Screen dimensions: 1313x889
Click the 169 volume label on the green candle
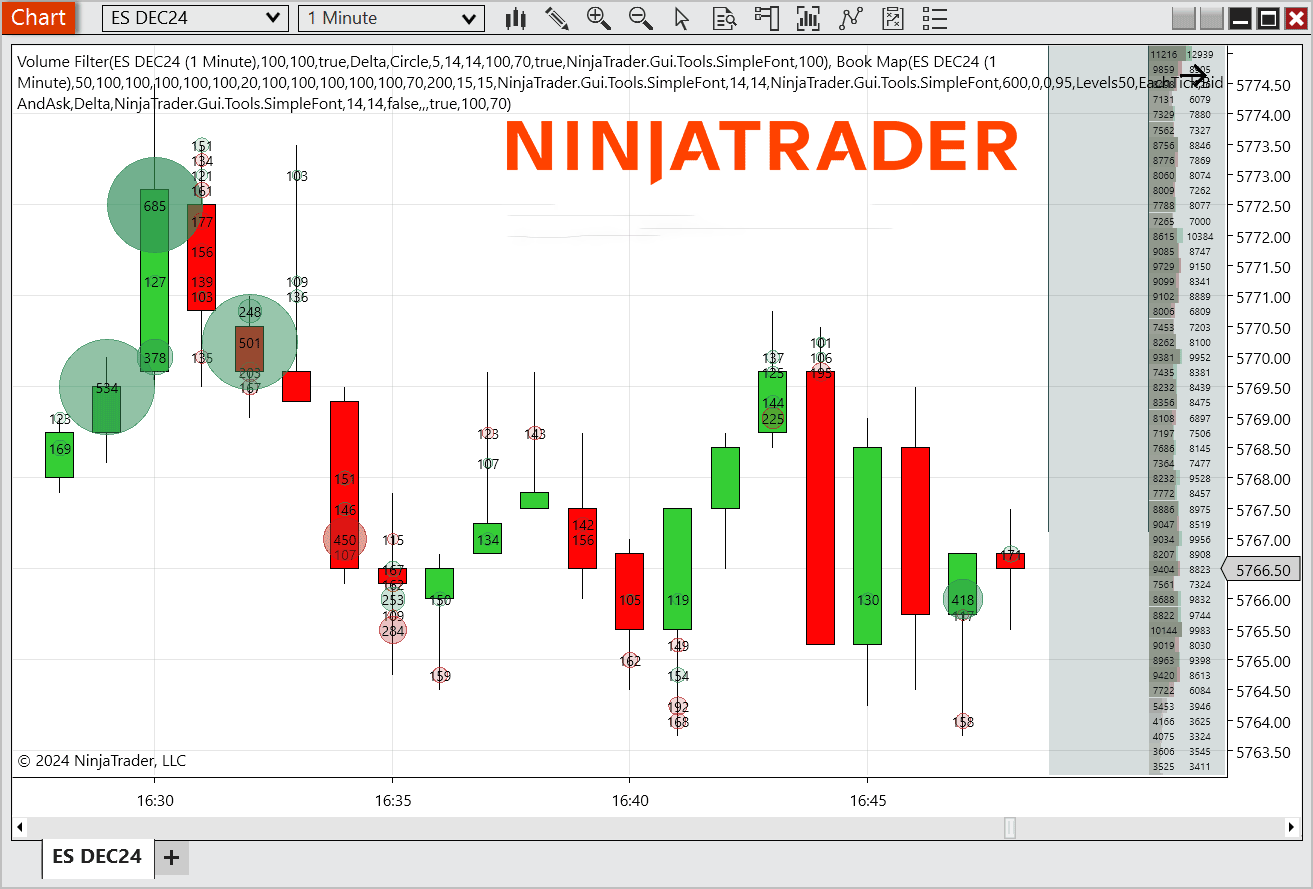tap(60, 449)
